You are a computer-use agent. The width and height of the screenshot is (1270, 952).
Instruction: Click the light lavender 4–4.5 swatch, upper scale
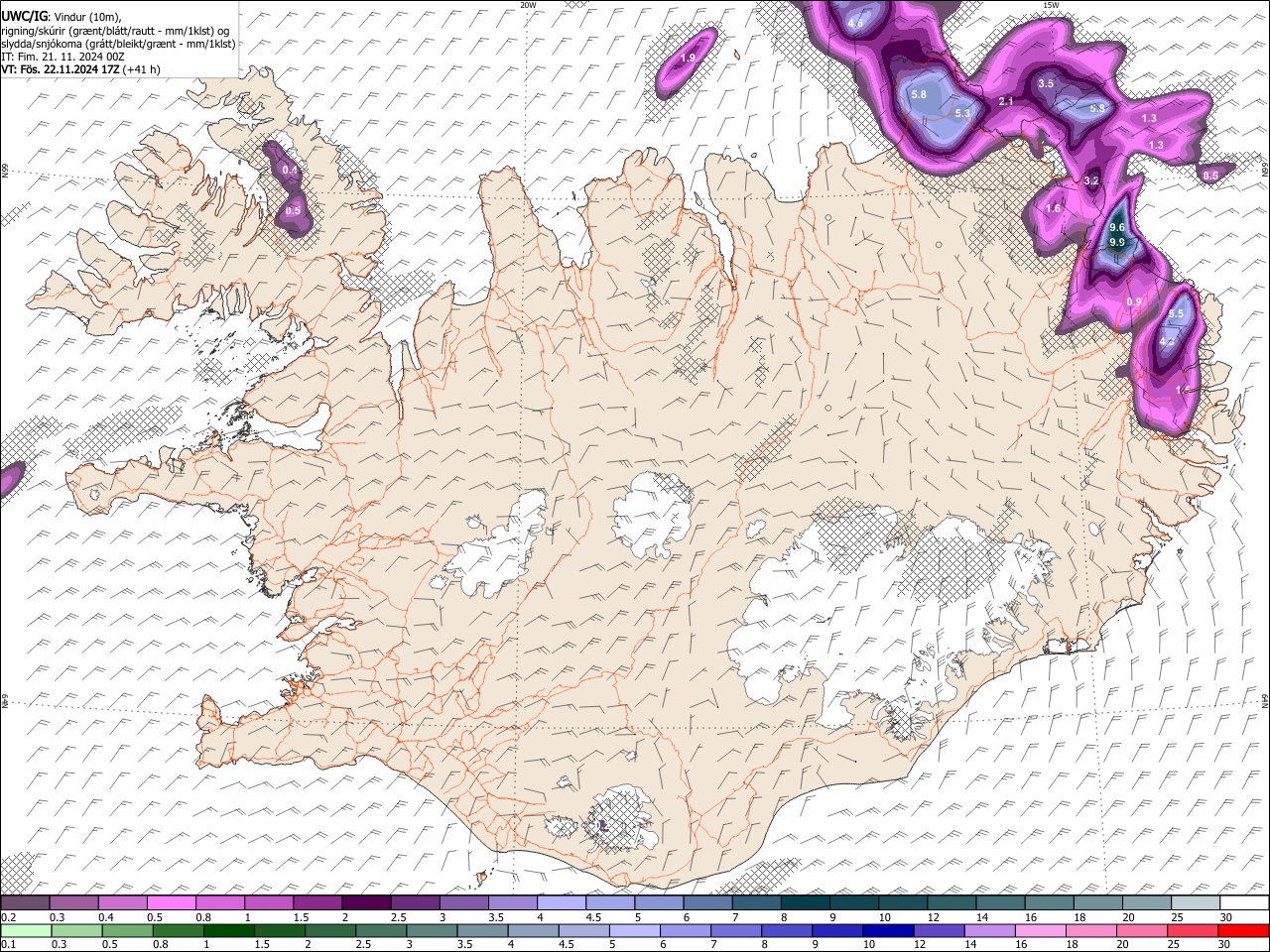562,903
